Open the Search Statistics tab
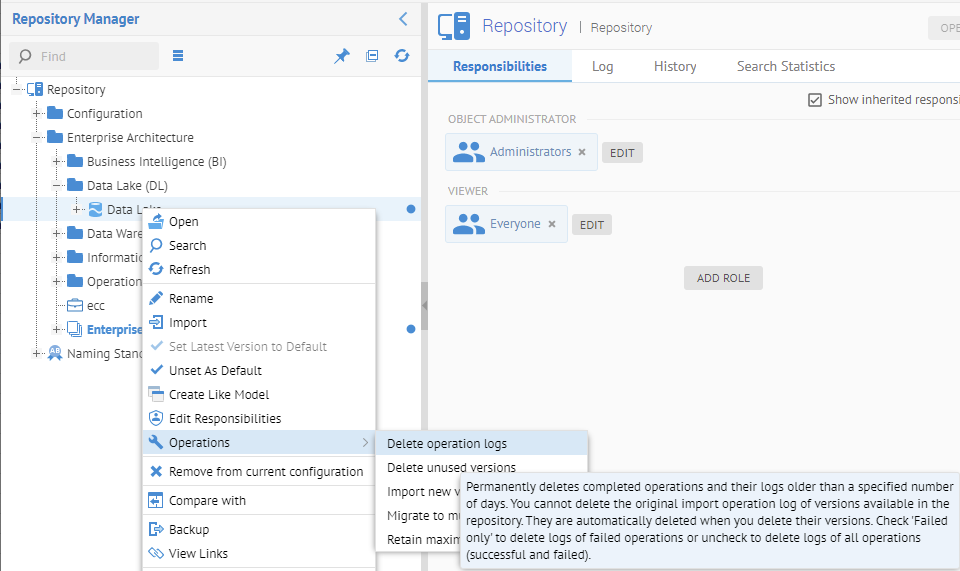This screenshot has width=960, height=571. point(786,66)
